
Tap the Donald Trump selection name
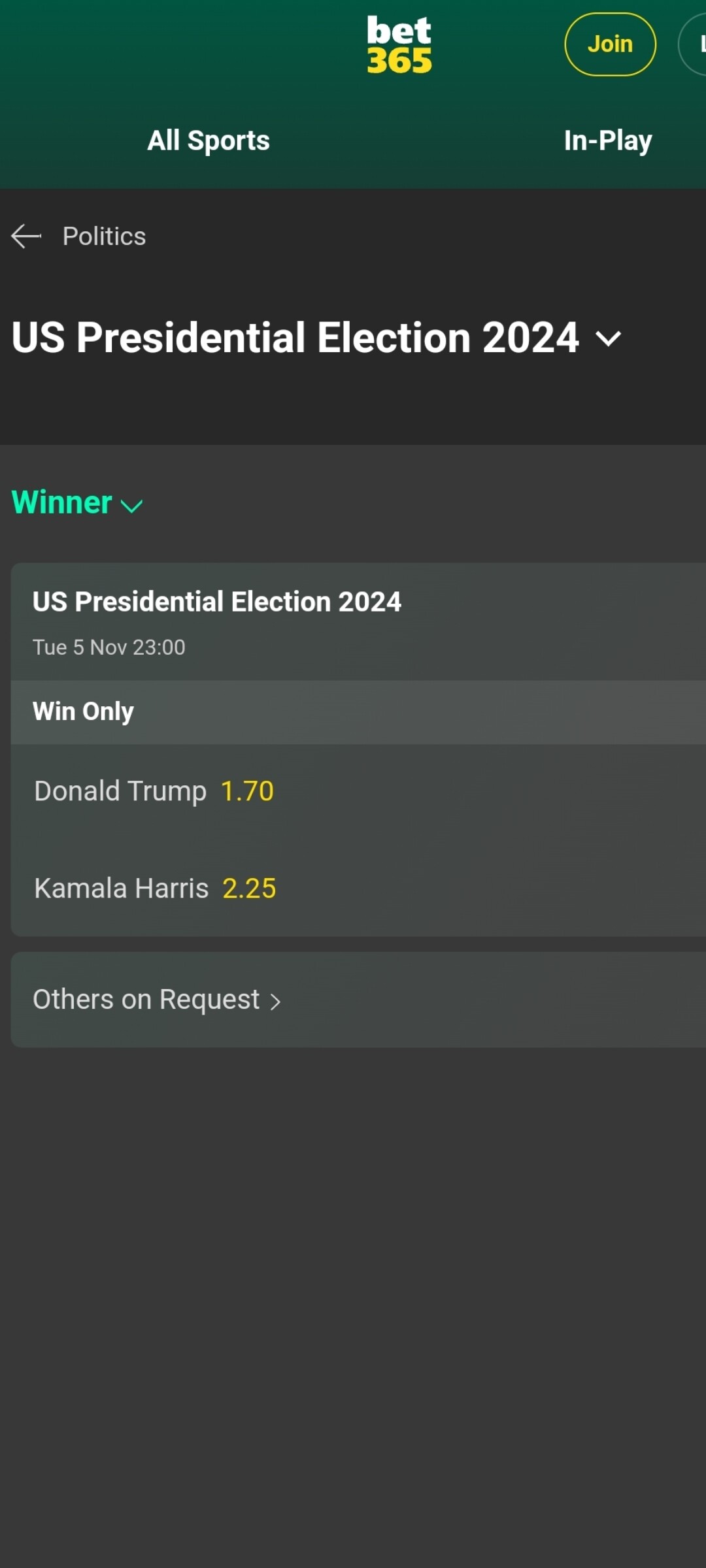click(x=120, y=791)
